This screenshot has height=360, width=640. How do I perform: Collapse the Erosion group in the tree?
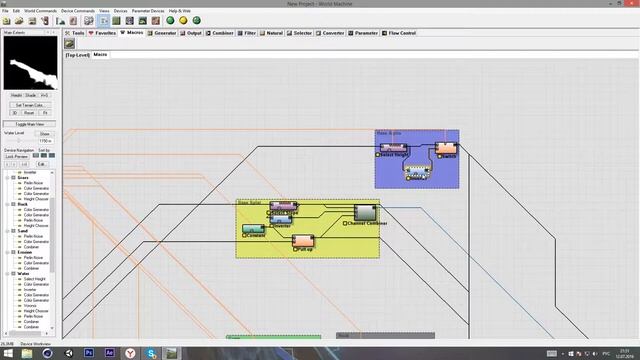click(x=7, y=252)
